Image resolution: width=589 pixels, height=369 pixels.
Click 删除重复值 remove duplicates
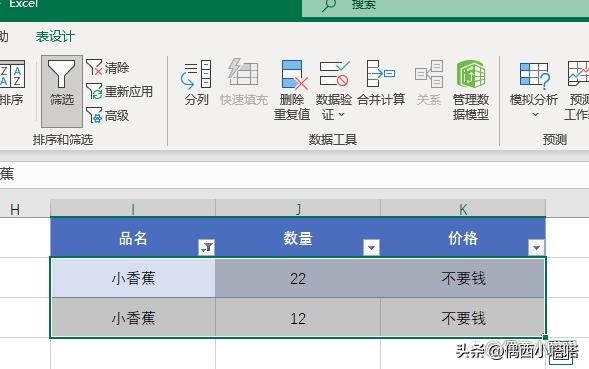click(x=292, y=90)
